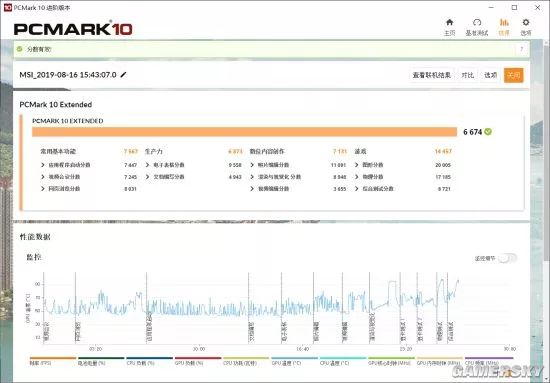Click the pencil icon to rename result
The width and height of the screenshot is (550, 383).
coord(123,75)
